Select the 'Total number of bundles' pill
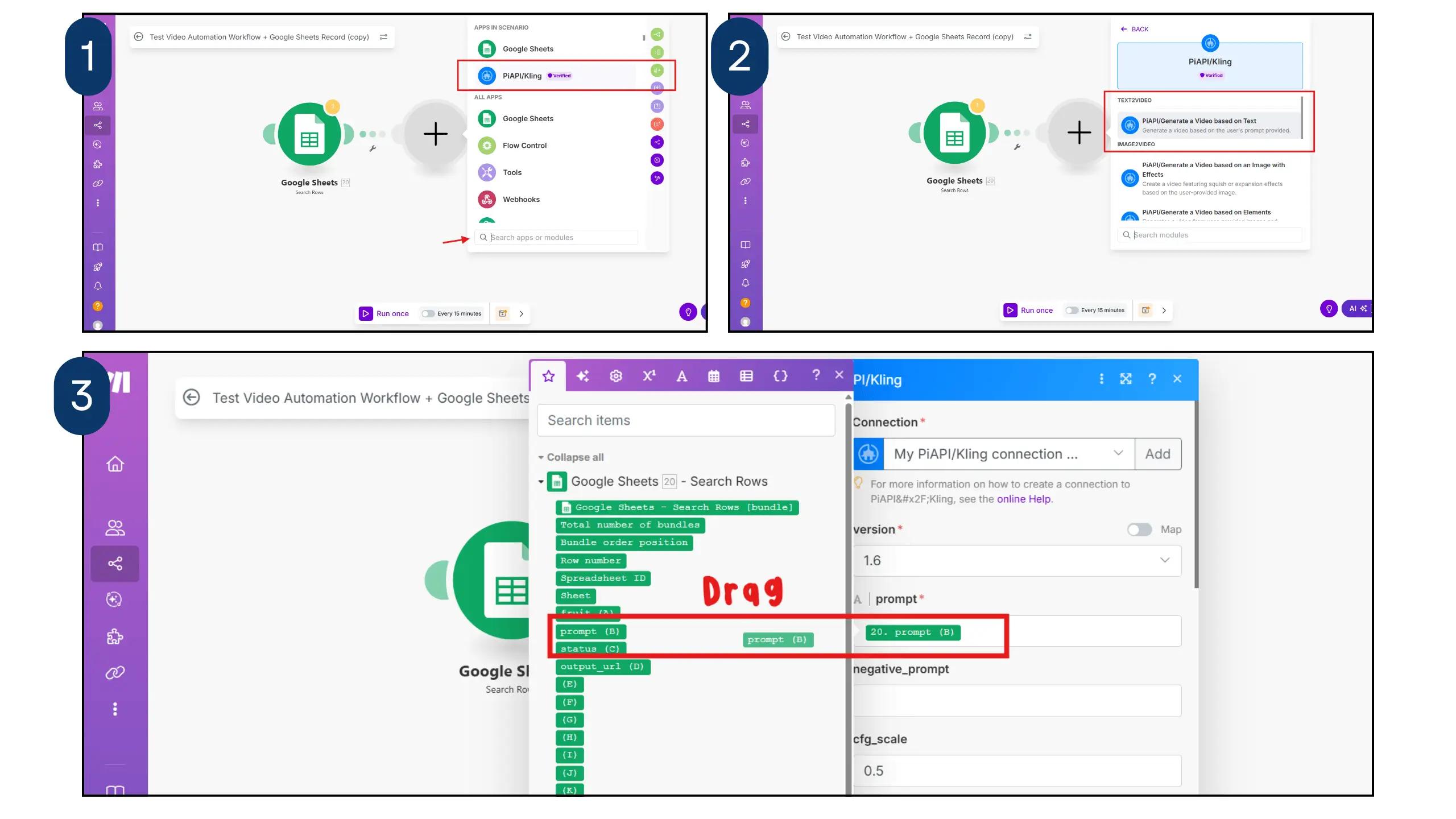1456x819 pixels. click(630, 525)
